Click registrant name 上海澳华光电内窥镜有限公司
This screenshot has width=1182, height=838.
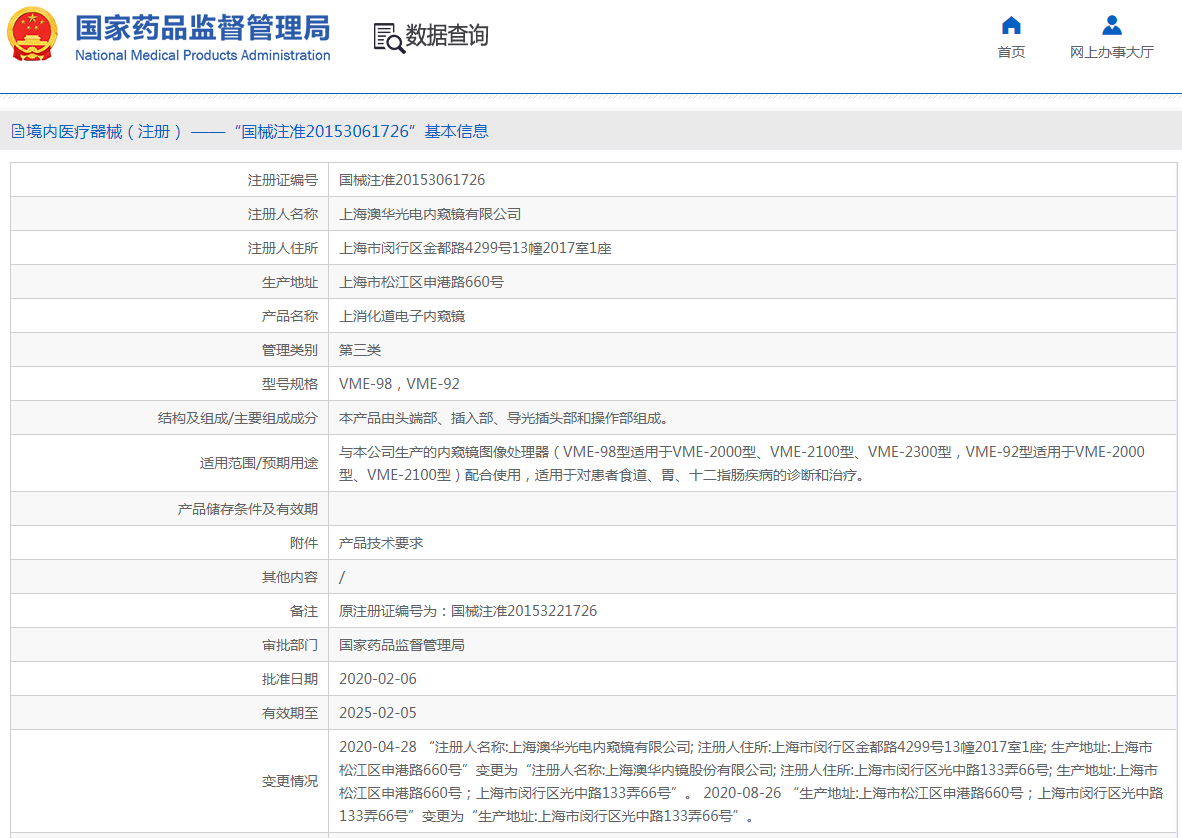[430, 214]
